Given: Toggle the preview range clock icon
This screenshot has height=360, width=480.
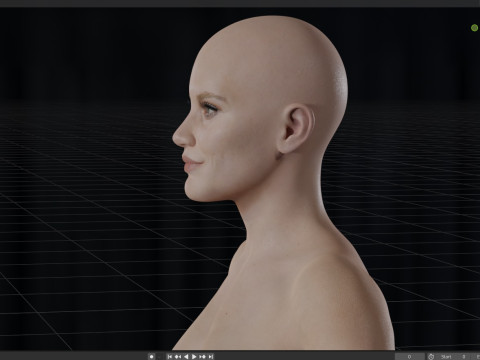Looking at the screenshot, I should [431, 357].
